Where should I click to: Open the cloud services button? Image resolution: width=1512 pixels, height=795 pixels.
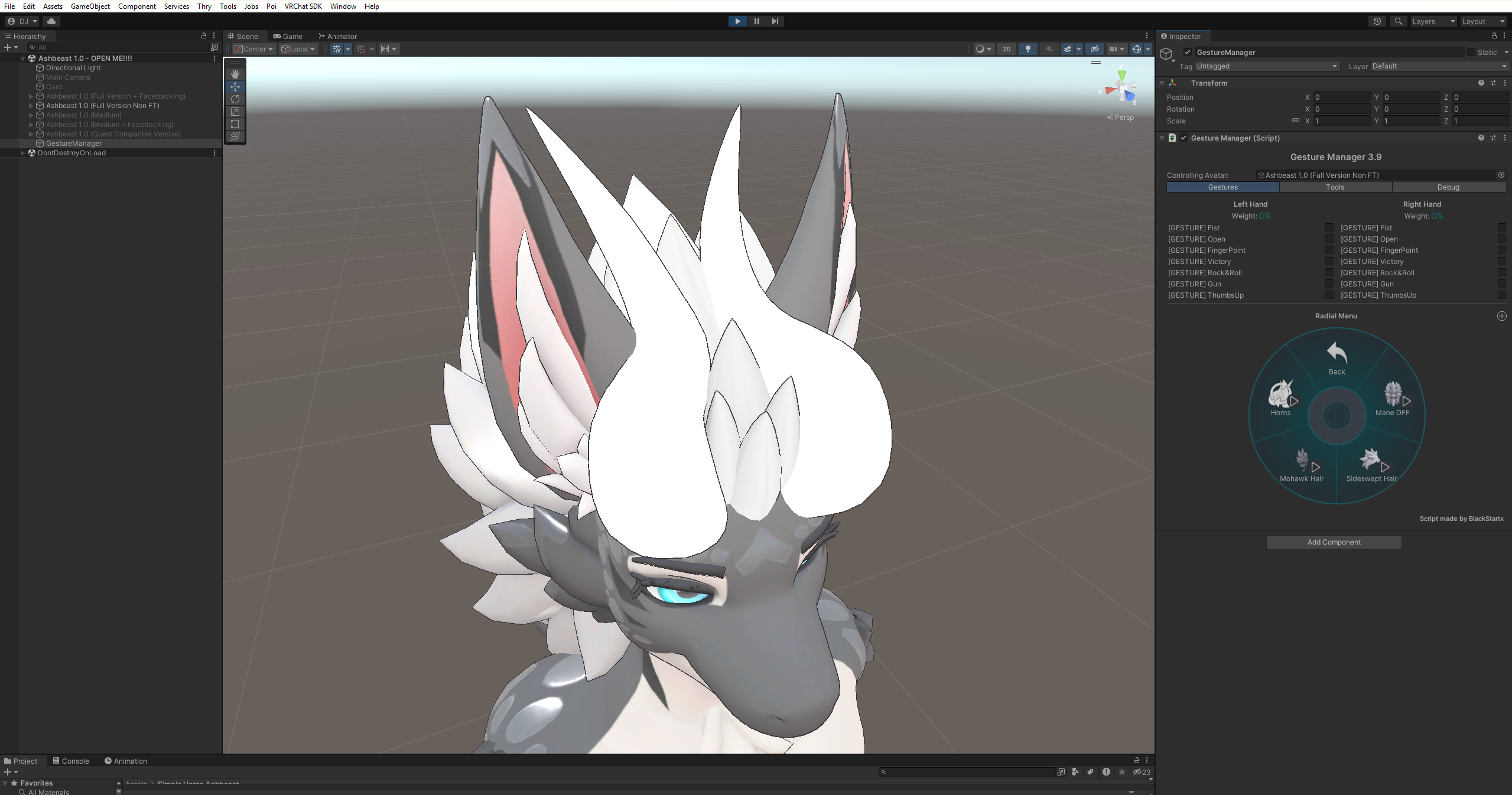[51, 21]
